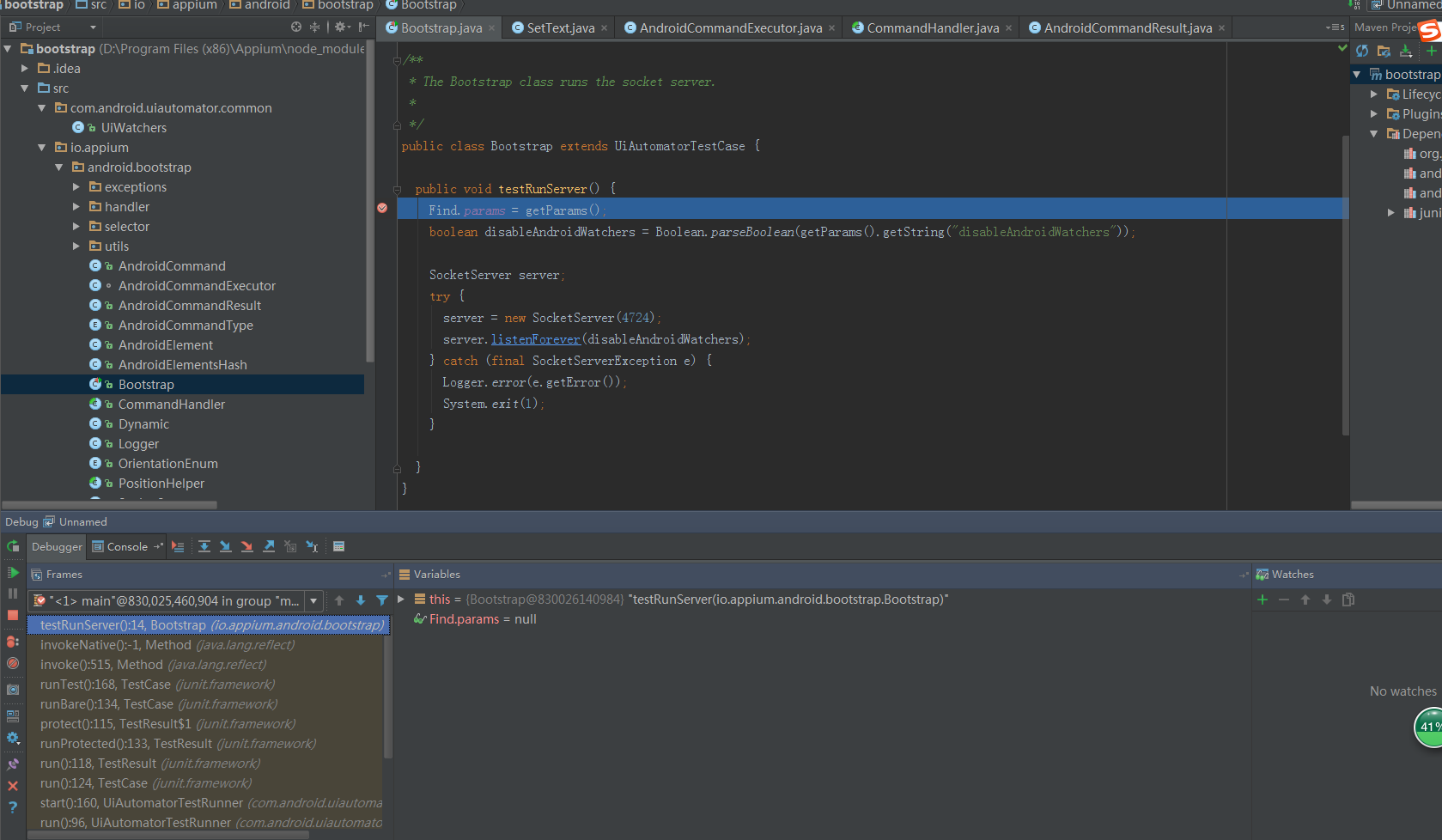Click the Step Over icon

(x=204, y=546)
